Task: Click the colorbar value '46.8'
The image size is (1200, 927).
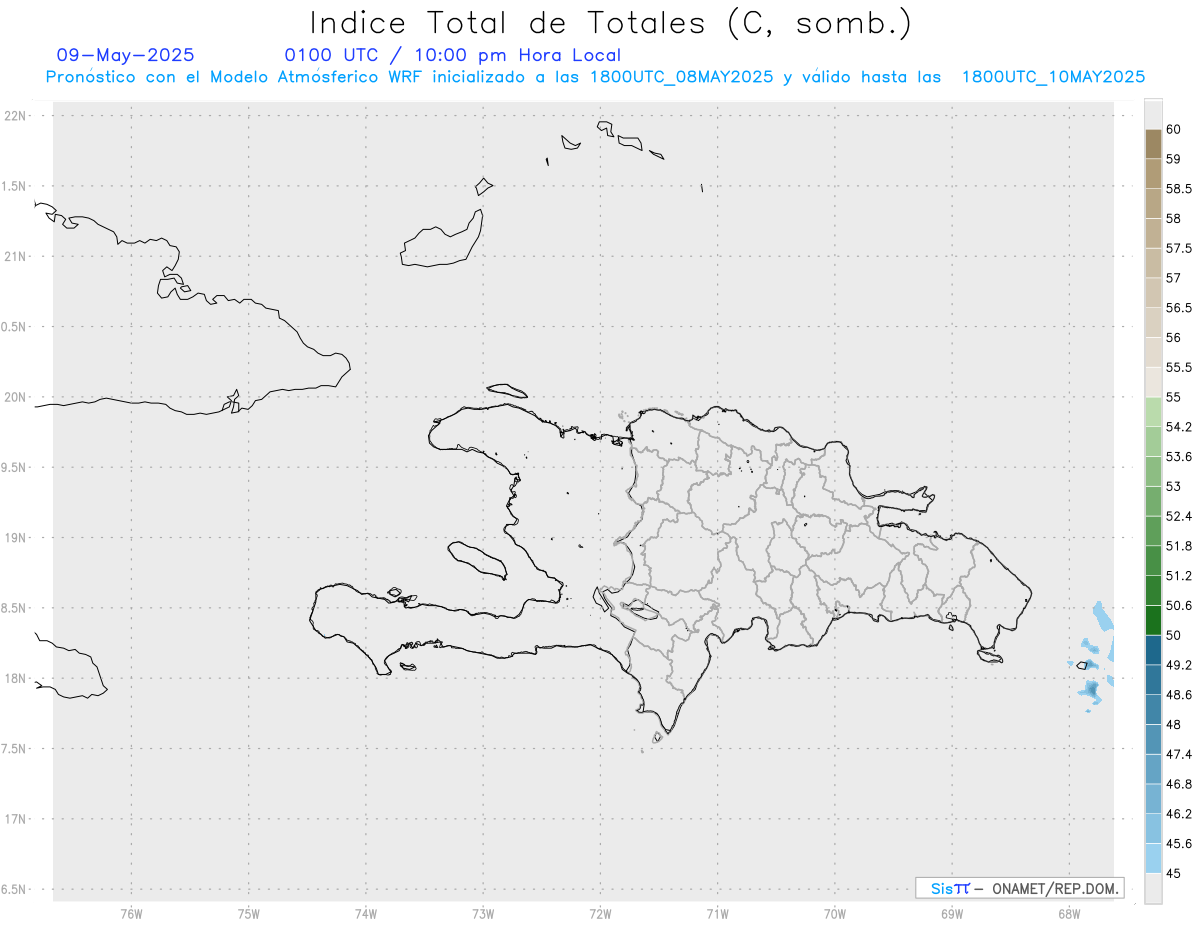Action: 1179,785
